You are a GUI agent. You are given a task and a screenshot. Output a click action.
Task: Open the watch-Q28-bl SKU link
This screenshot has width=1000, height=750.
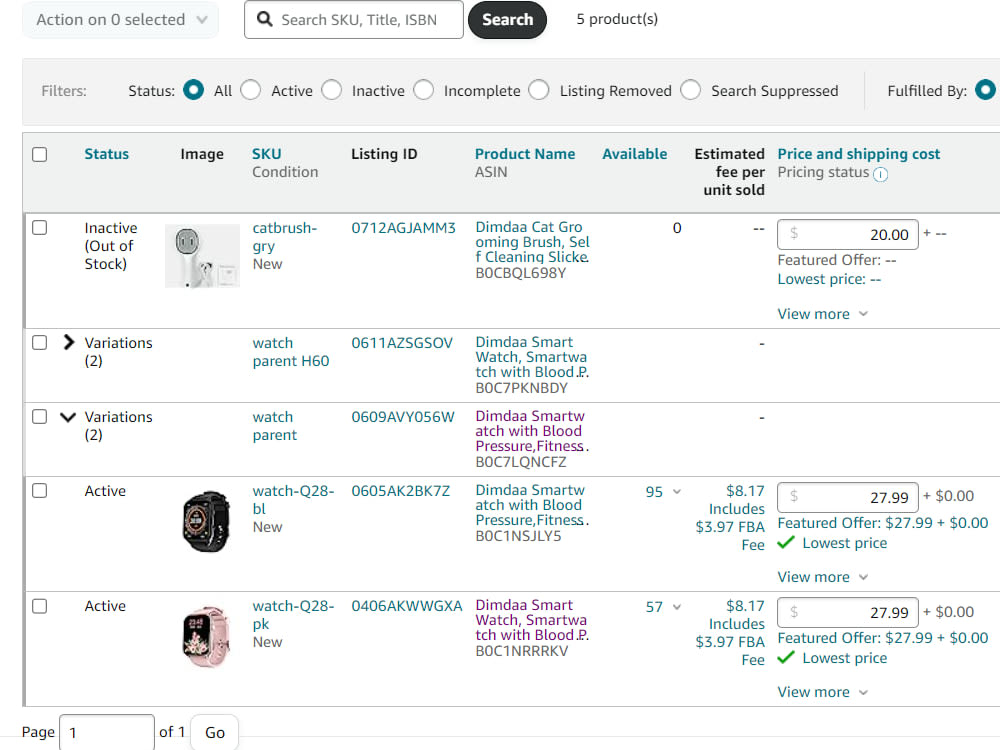(293, 500)
